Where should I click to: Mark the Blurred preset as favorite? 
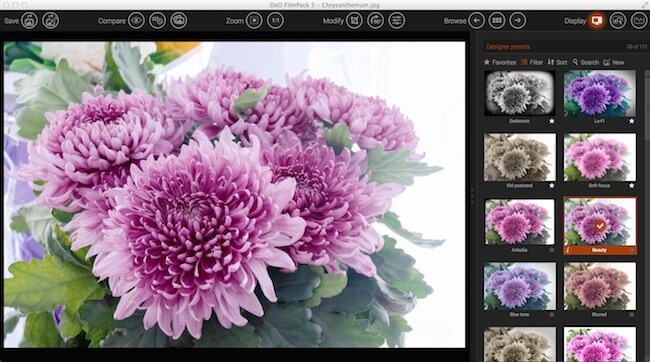[631, 315]
